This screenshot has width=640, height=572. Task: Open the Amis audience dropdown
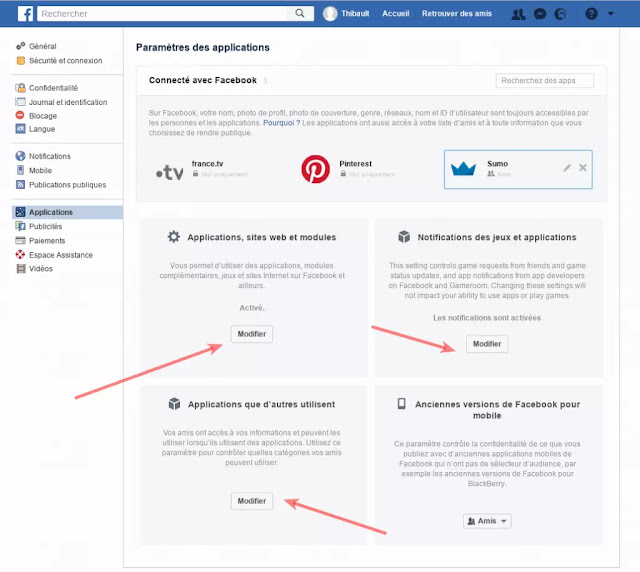coord(487,521)
